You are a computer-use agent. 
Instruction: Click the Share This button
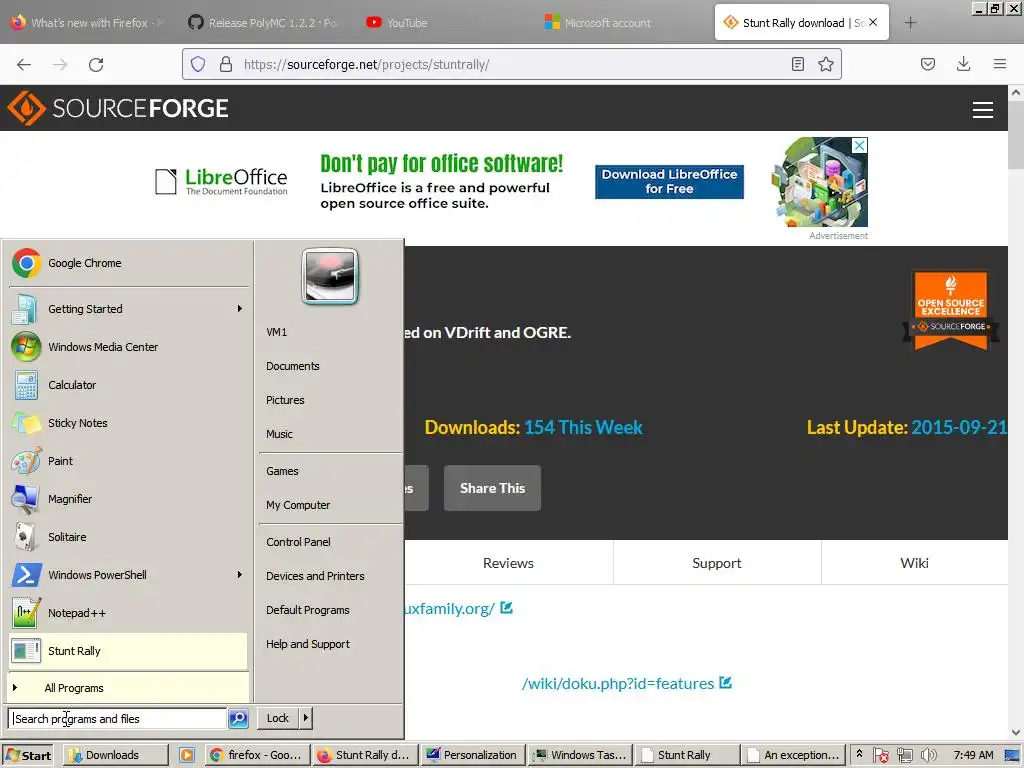click(x=492, y=488)
